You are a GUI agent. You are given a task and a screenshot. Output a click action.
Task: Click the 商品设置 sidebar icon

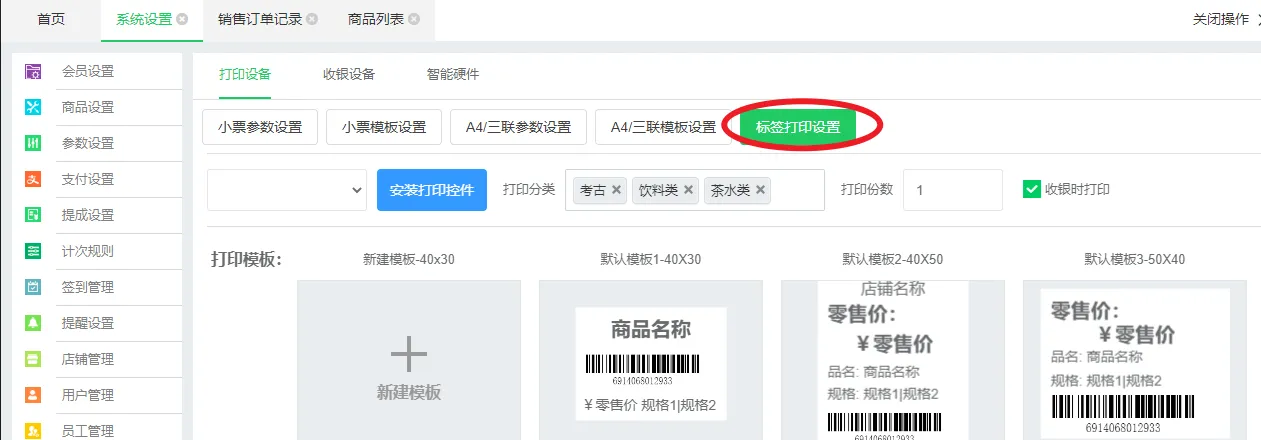[x=33, y=108]
